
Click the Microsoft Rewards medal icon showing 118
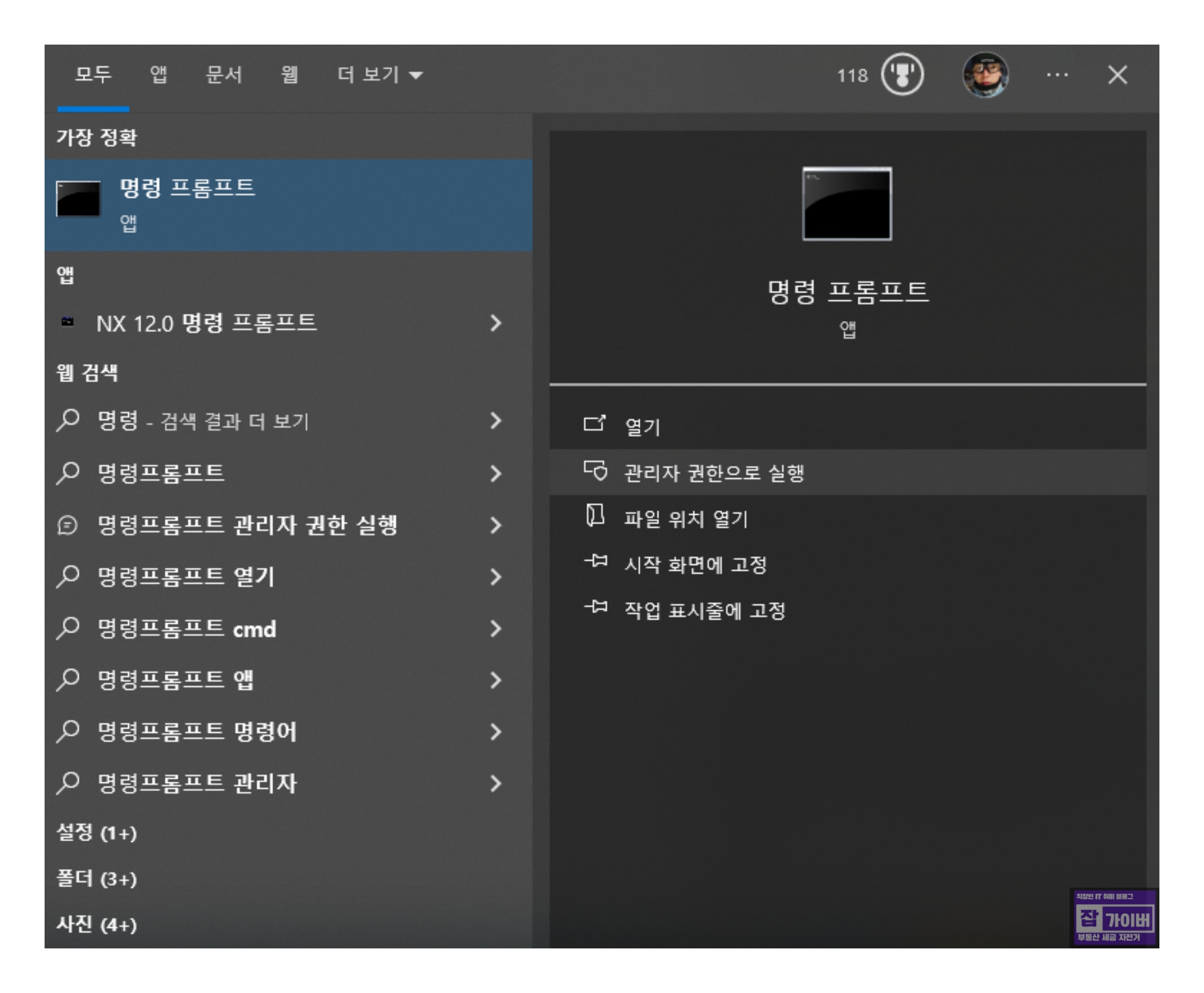[901, 74]
